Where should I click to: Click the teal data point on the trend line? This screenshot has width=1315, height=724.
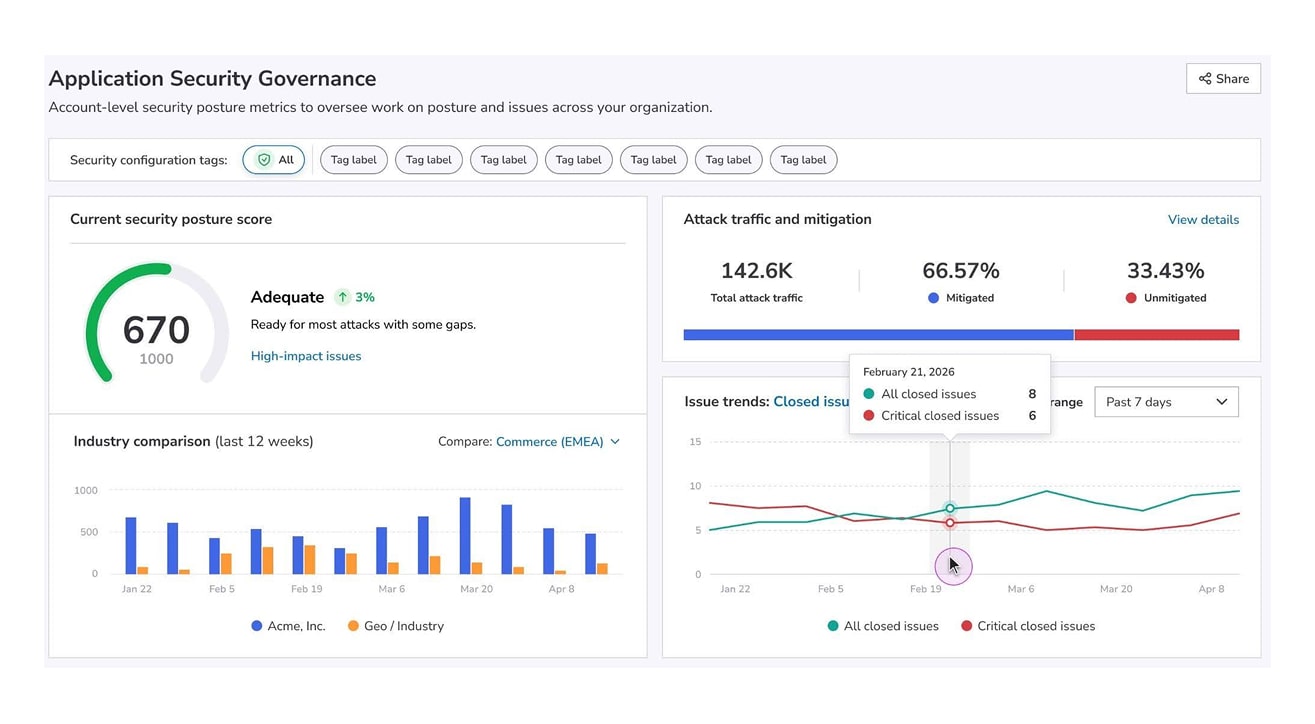[950, 509]
